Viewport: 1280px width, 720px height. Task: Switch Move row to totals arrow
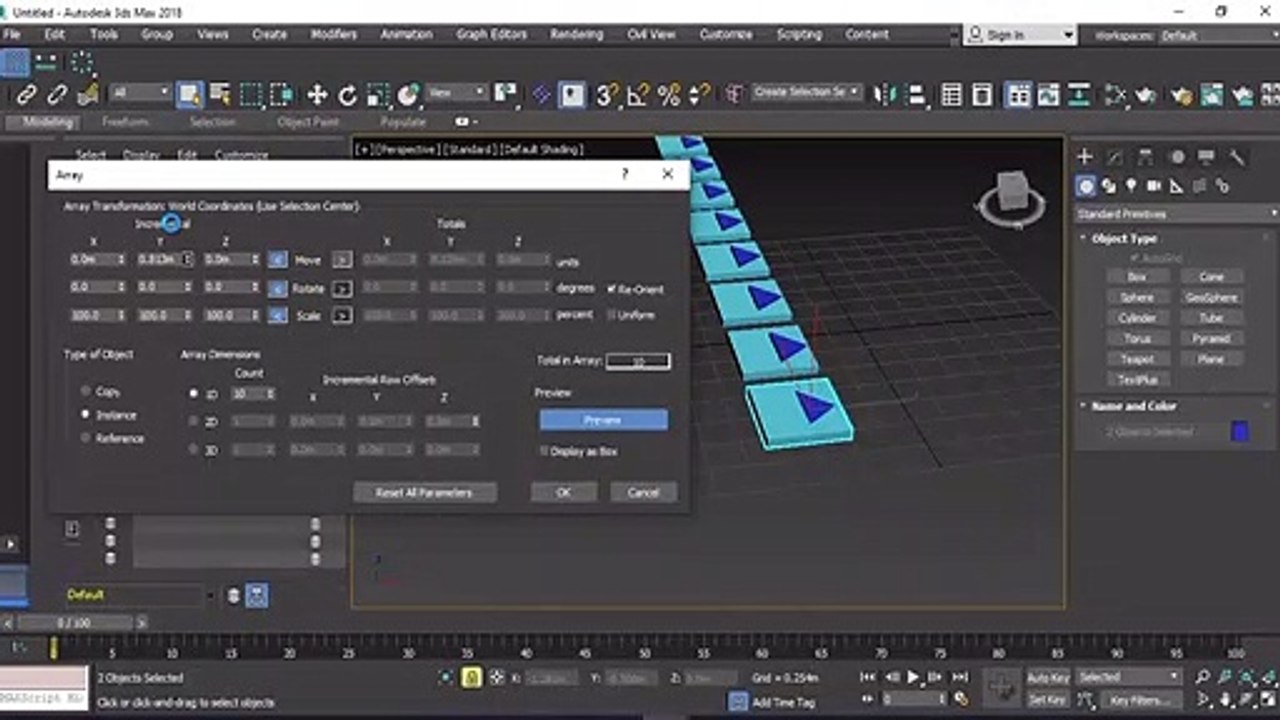pyautogui.click(x=341, y=260)
